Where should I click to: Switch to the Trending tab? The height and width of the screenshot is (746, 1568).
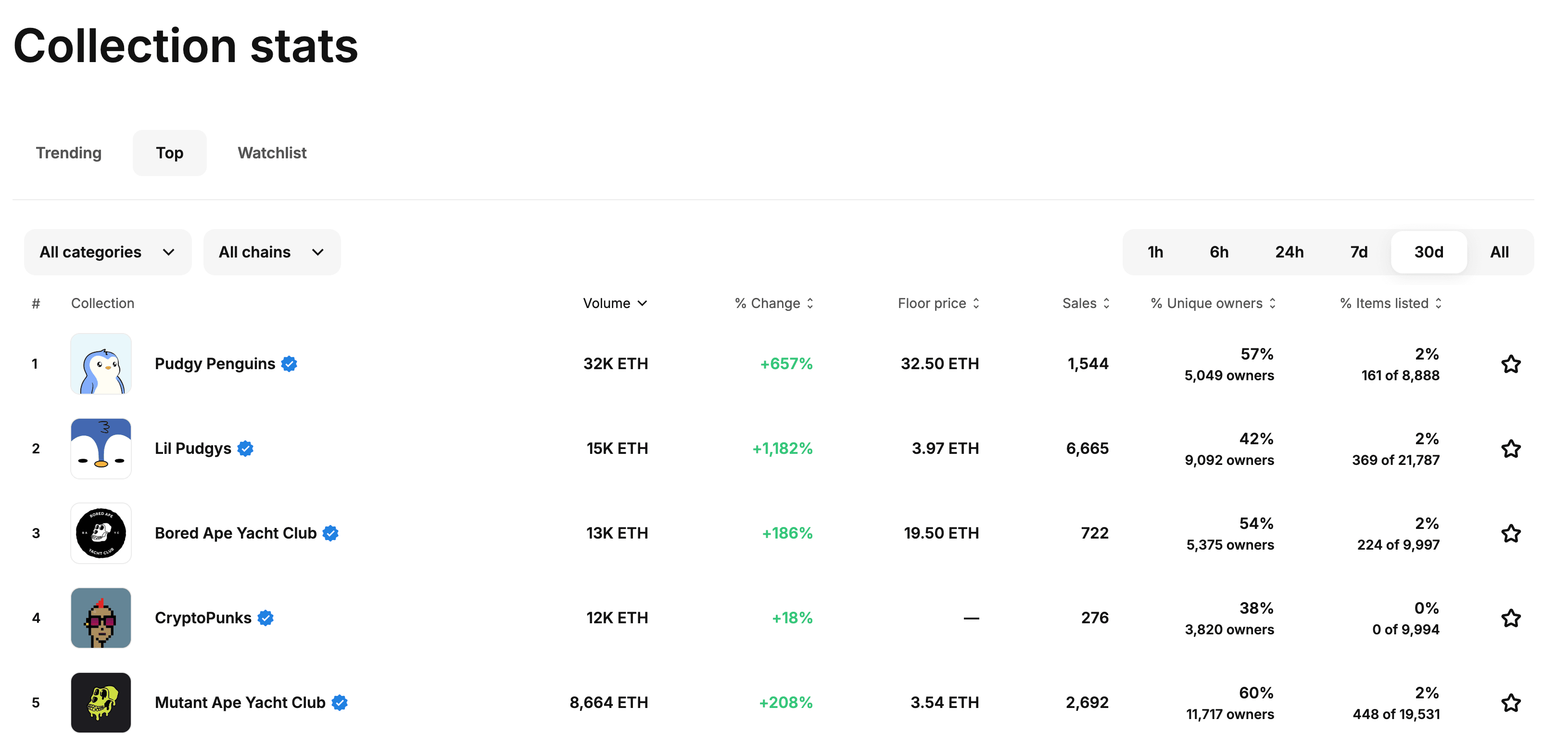pos(69,153)
